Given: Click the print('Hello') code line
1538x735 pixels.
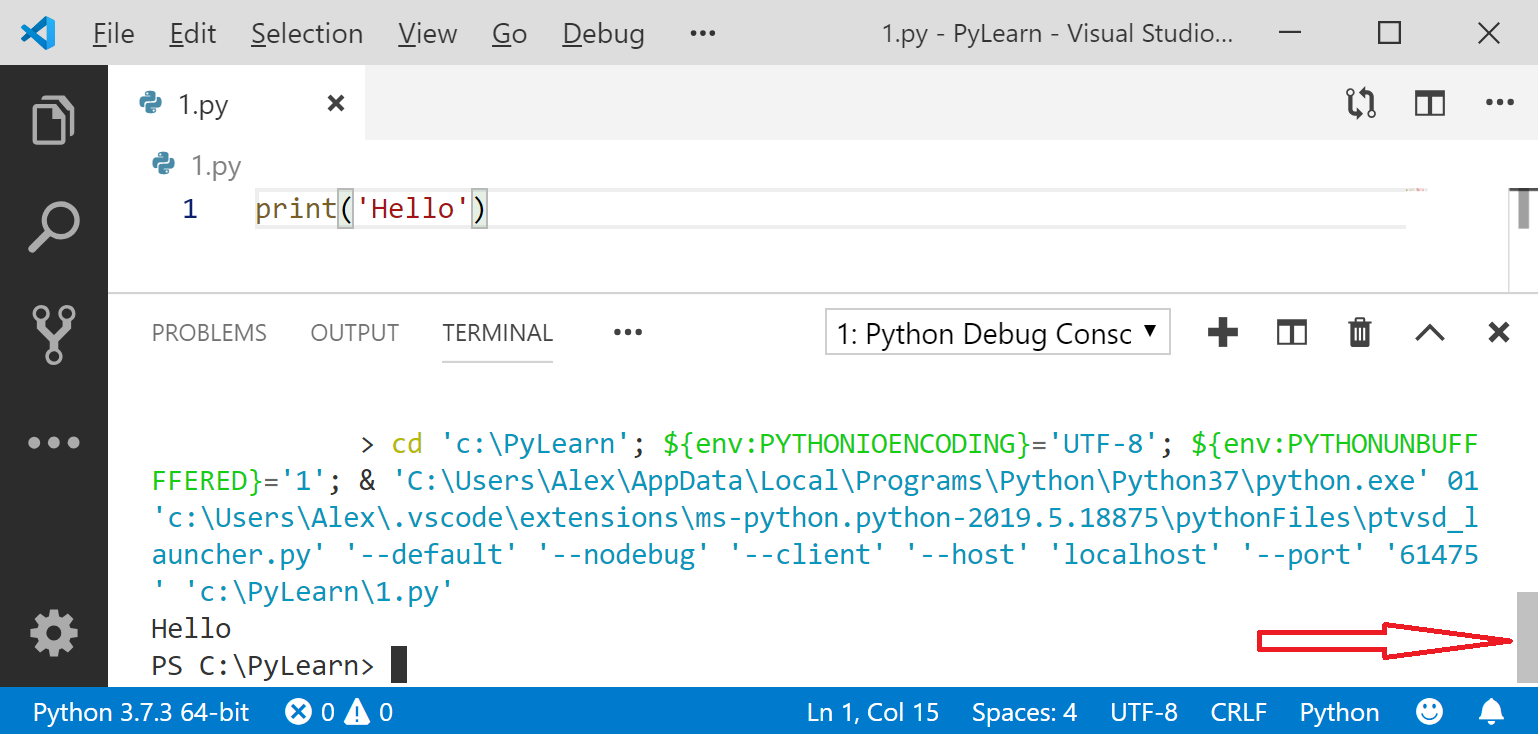Looking at the screenshot, I should 371,209.
